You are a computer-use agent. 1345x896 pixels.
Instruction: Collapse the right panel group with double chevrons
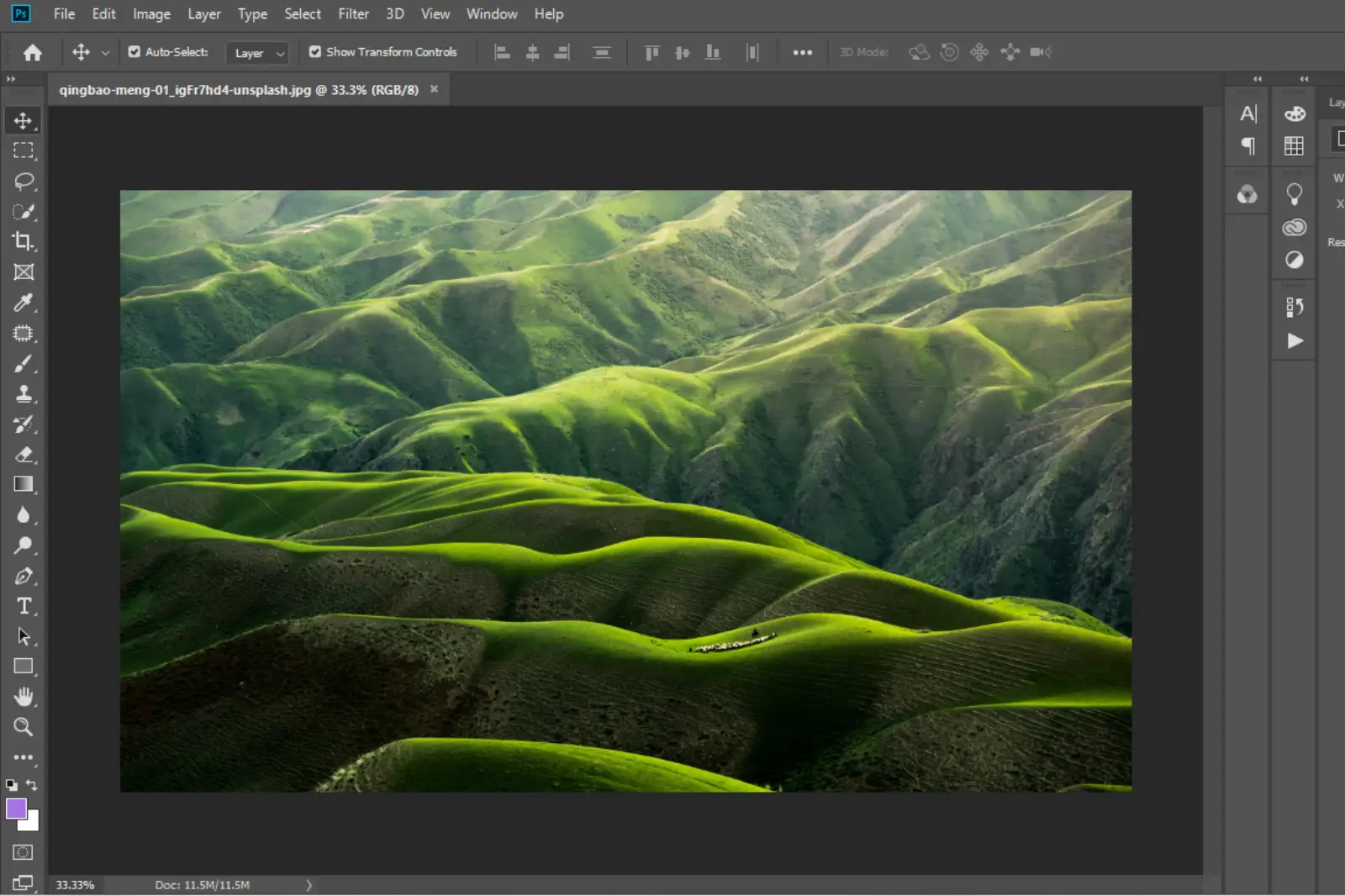1304,78
